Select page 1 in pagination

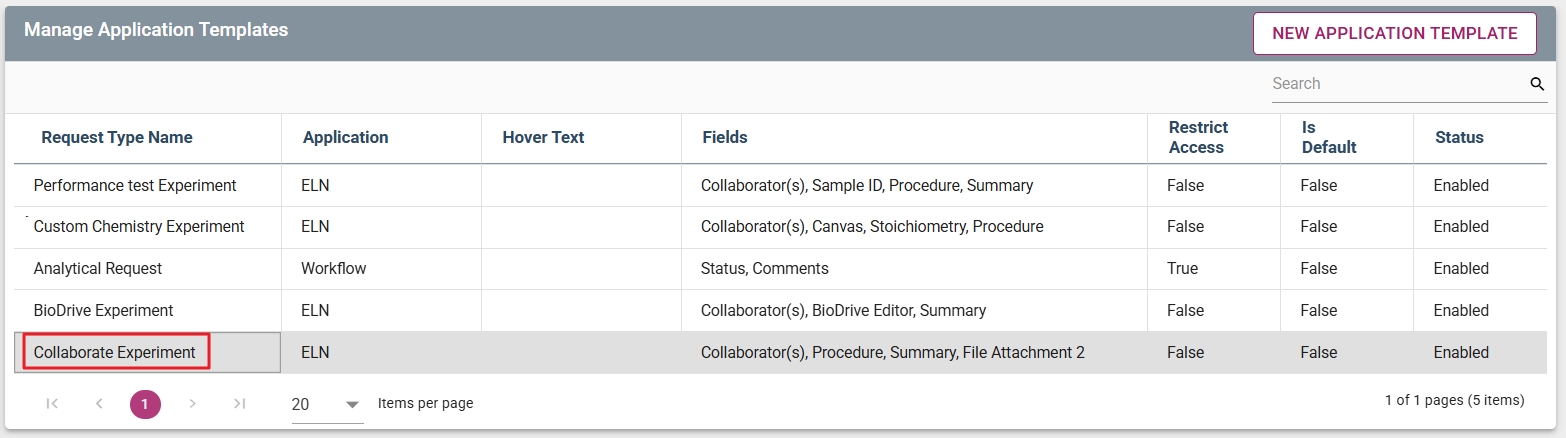(145, 404)
